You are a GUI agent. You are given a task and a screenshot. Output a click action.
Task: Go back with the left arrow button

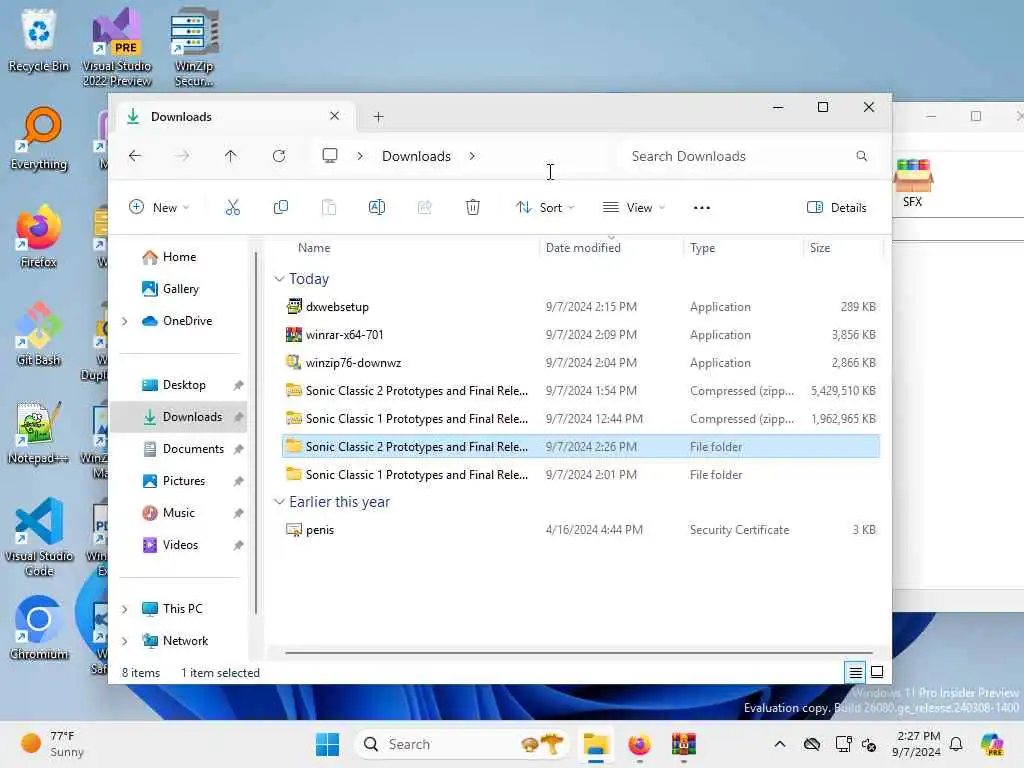coord(135,156)
